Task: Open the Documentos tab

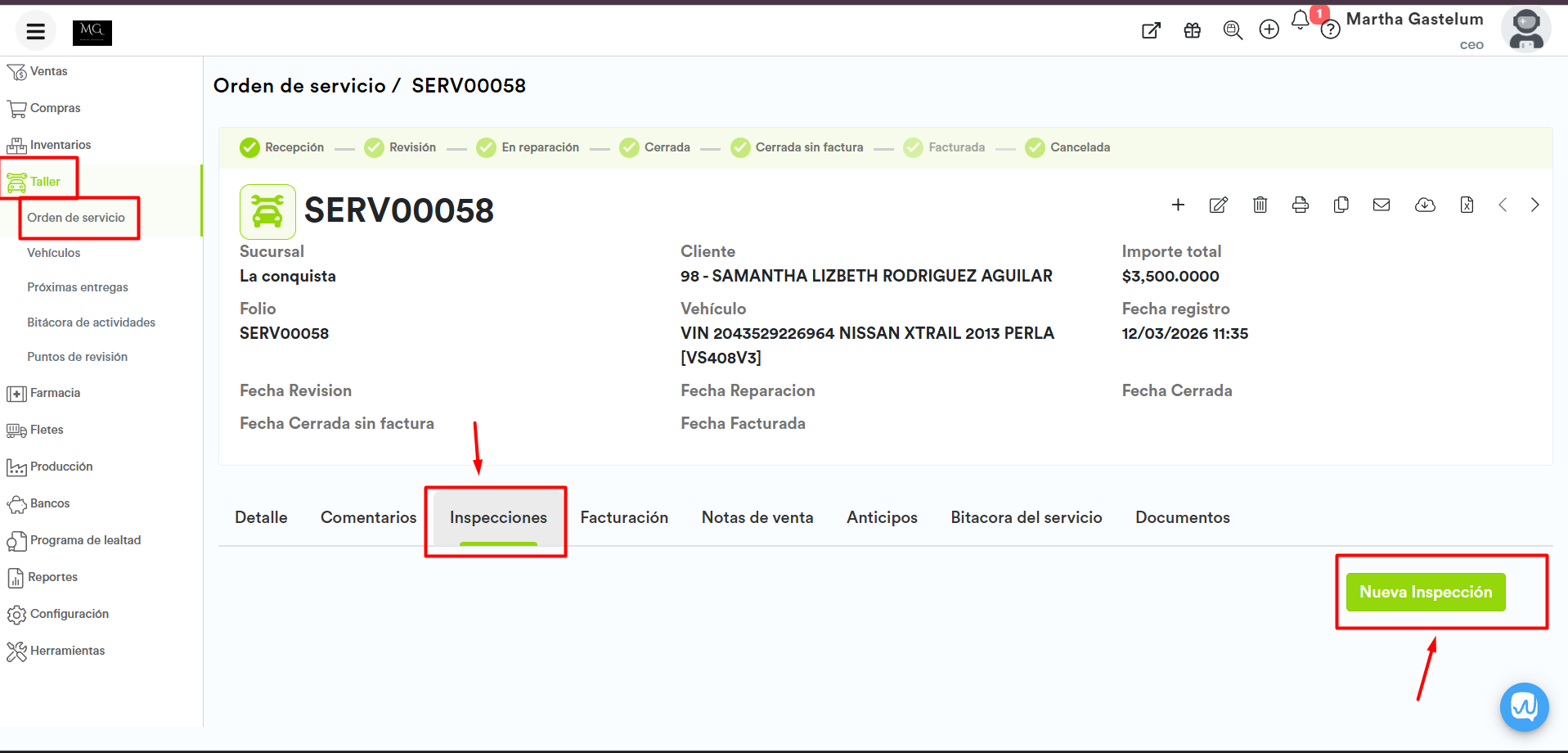Action: tap(1183, 517)
